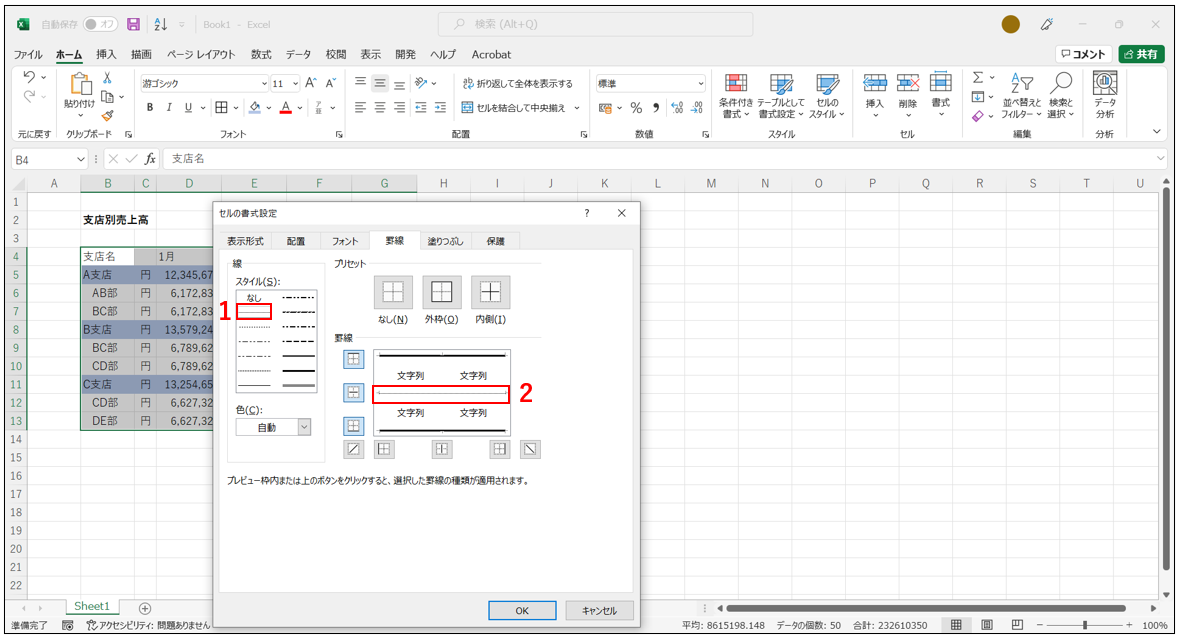
Task: Click the diagonal-up border button in dialog
Action: click(x=354, y=449)
